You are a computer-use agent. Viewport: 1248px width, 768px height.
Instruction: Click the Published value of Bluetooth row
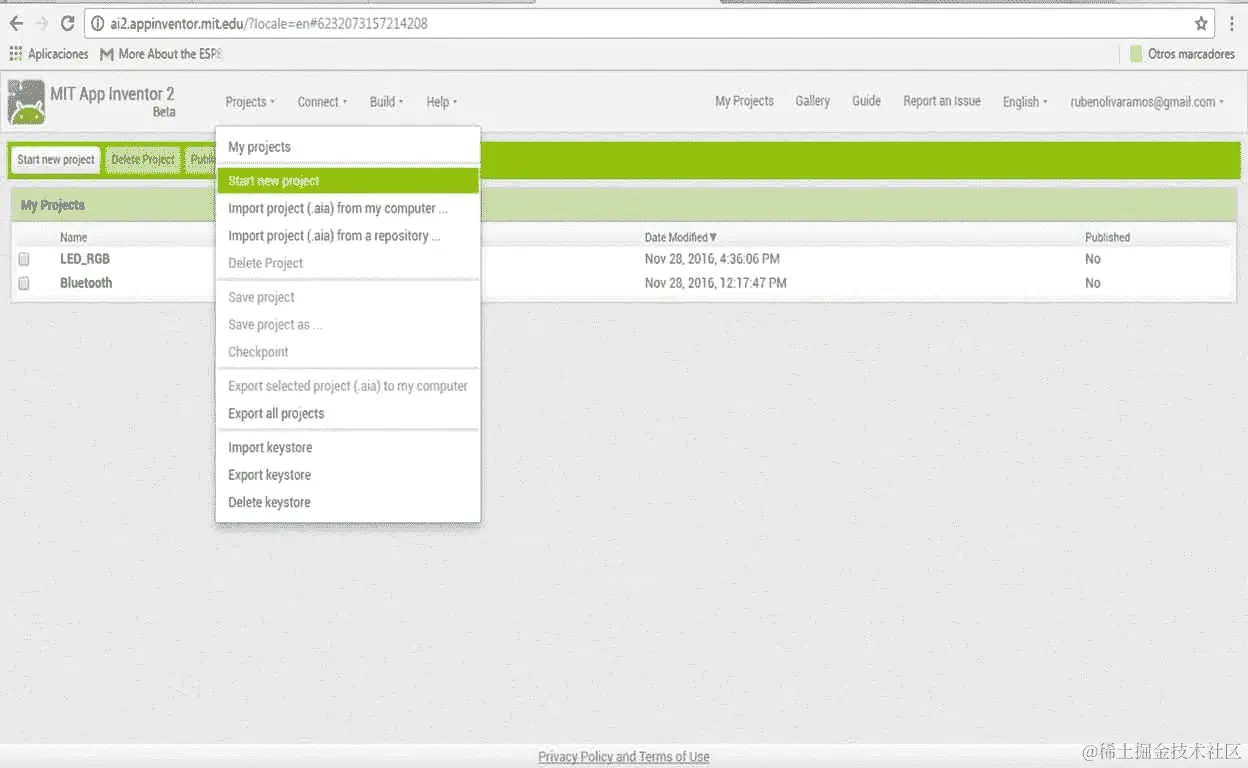coord(1093,283)
